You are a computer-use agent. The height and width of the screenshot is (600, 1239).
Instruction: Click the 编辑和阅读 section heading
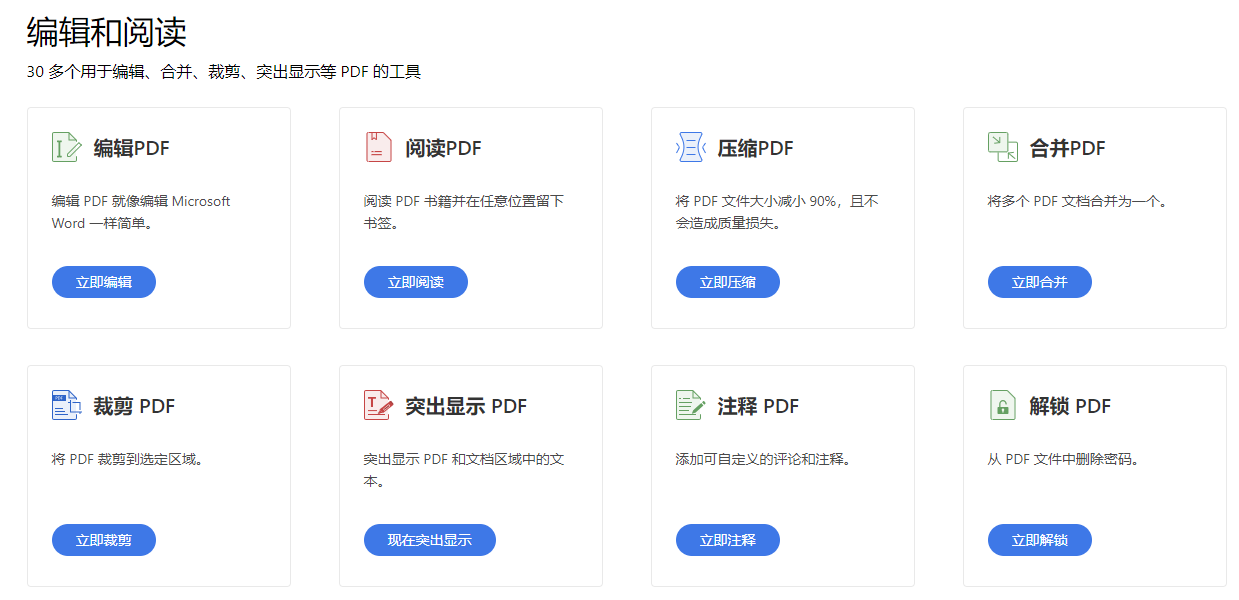point(107,32)
